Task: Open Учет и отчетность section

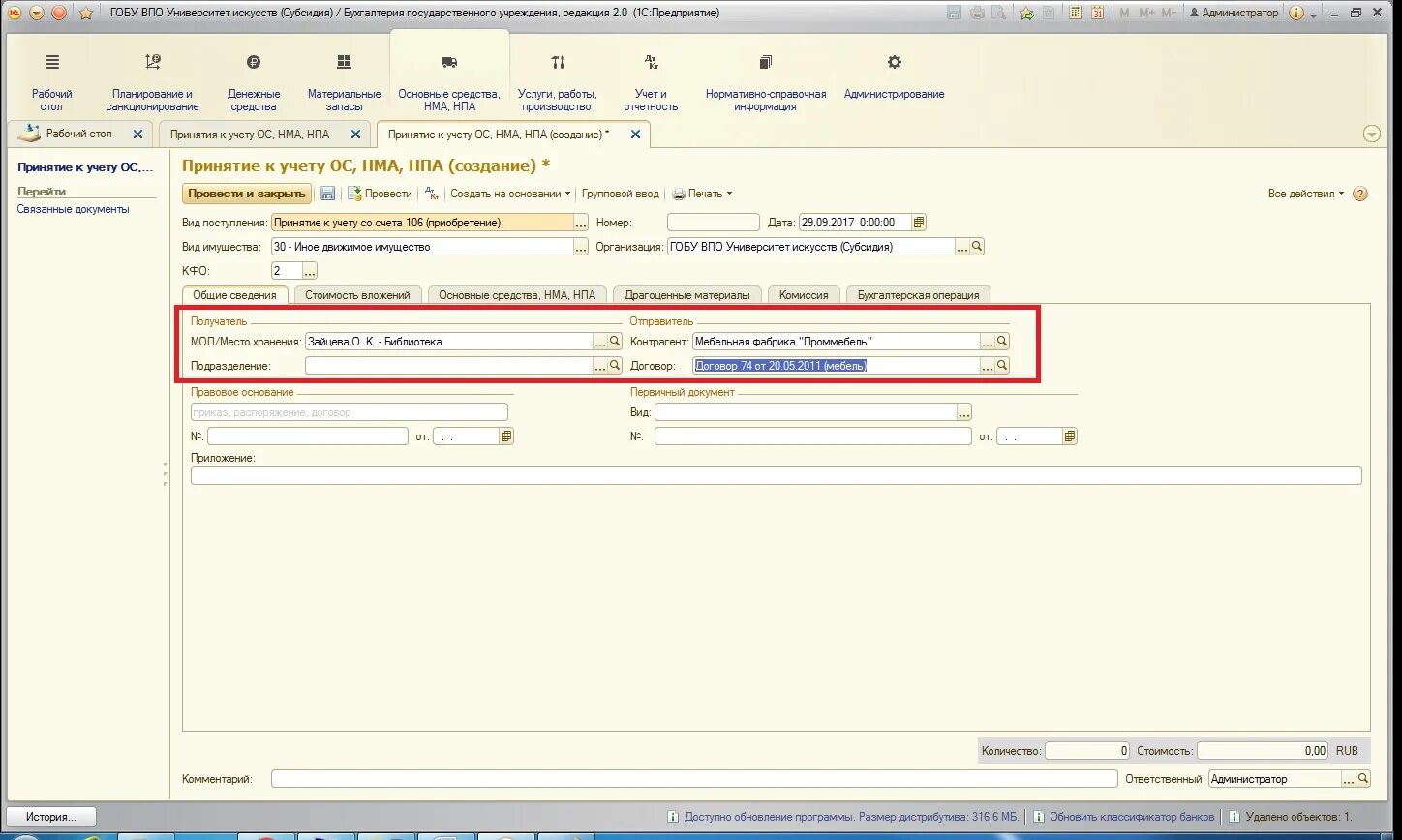Action: coord(651,82)
